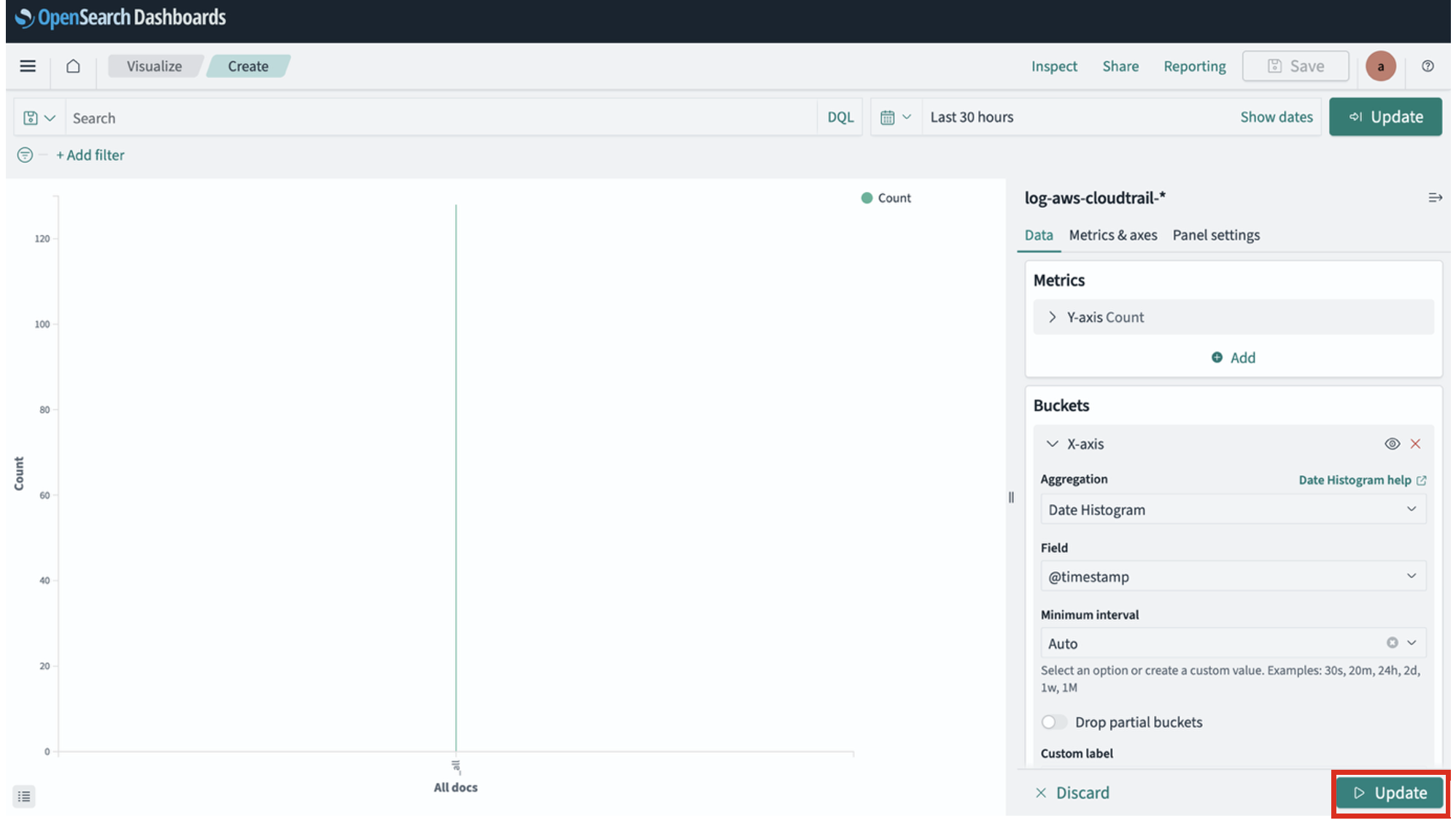Click the green Count legend color dot
Image resolution: width=1456 pixels, height=823 pixels.
(867, 198)
